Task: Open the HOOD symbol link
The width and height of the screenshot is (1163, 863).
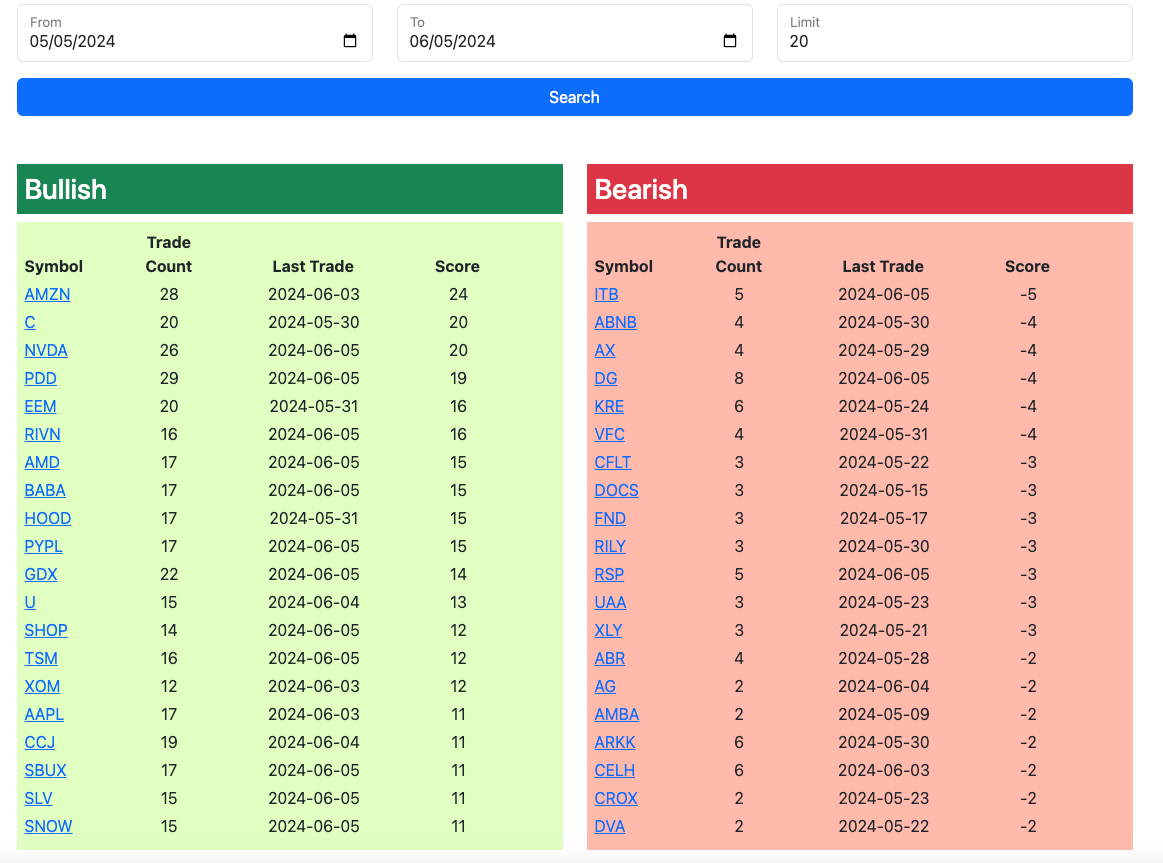Action: click(x=47, y=518)
